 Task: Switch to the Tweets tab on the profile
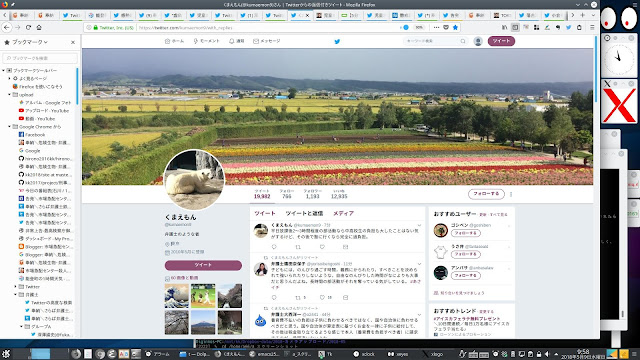point(265,213)
